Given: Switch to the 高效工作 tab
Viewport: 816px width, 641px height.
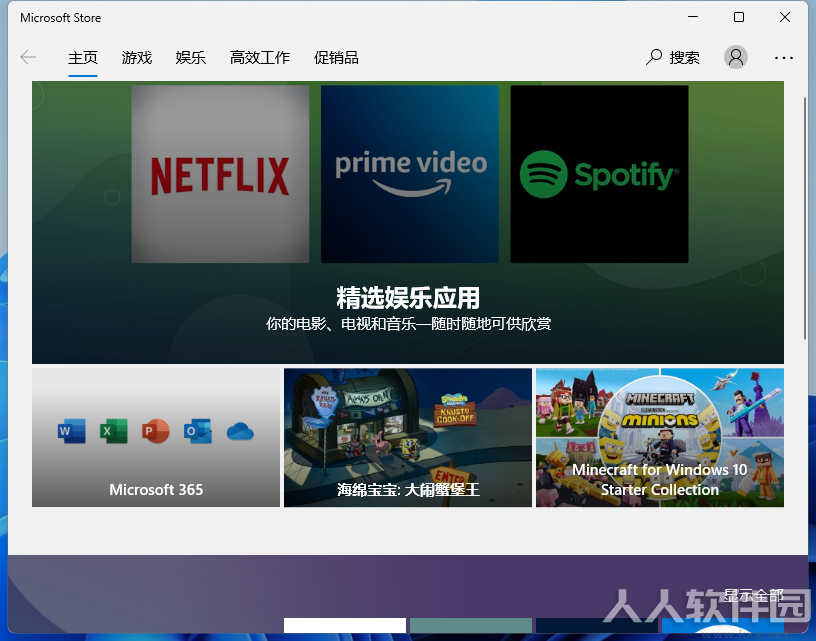Looking at the screenshot, I should coord(260,58).
